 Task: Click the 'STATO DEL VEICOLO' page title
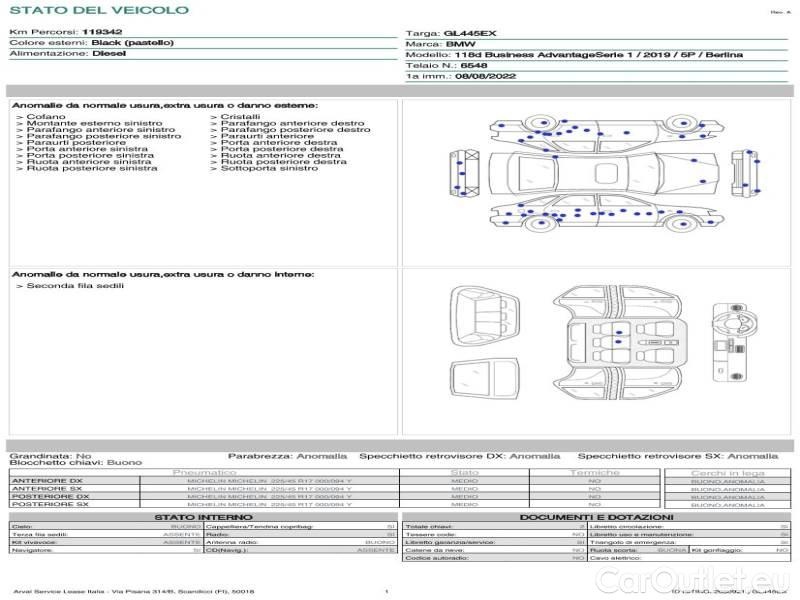tap(98, 10)
